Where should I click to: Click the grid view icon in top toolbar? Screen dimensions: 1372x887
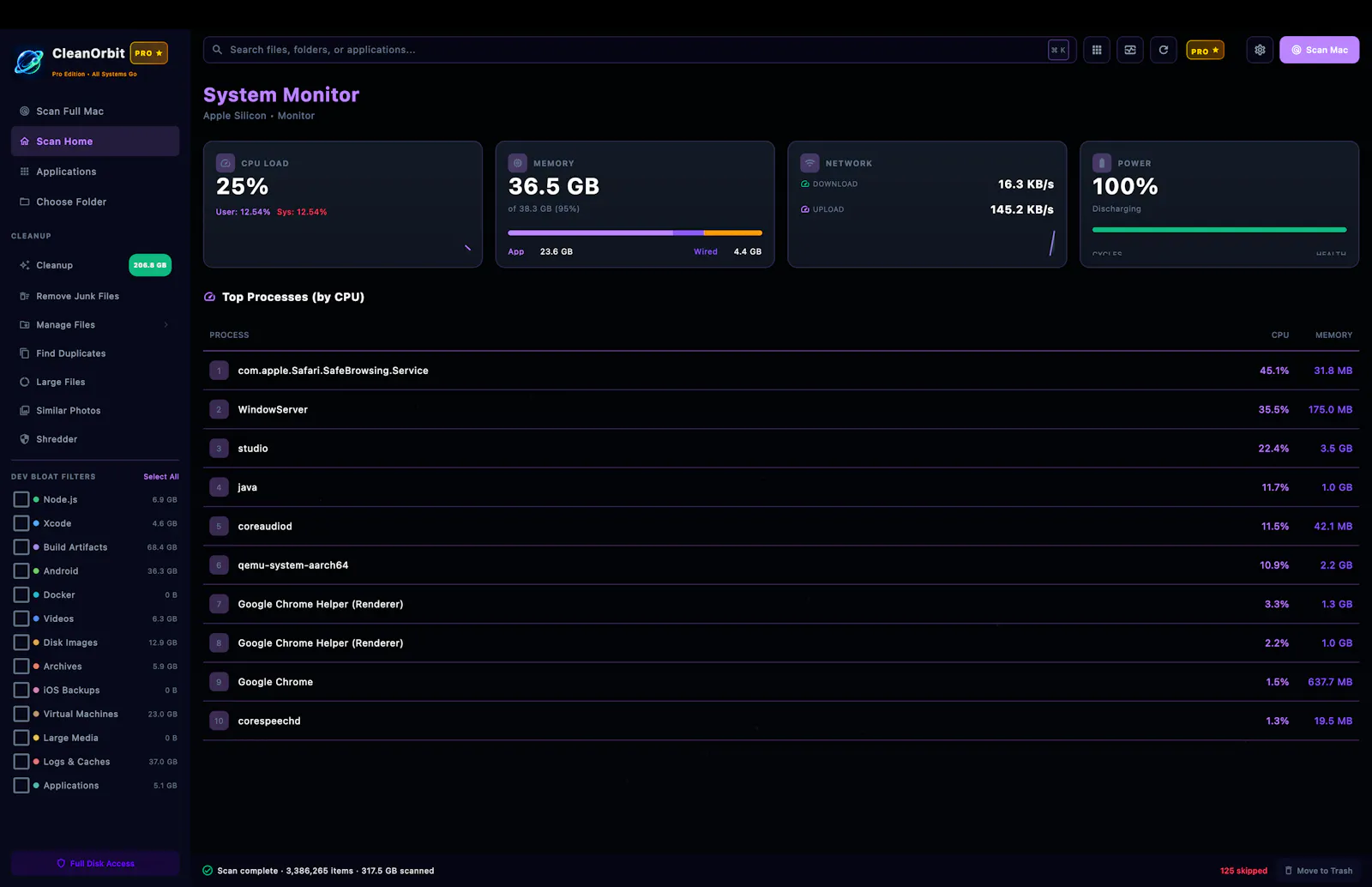(x=1097, y=50)
